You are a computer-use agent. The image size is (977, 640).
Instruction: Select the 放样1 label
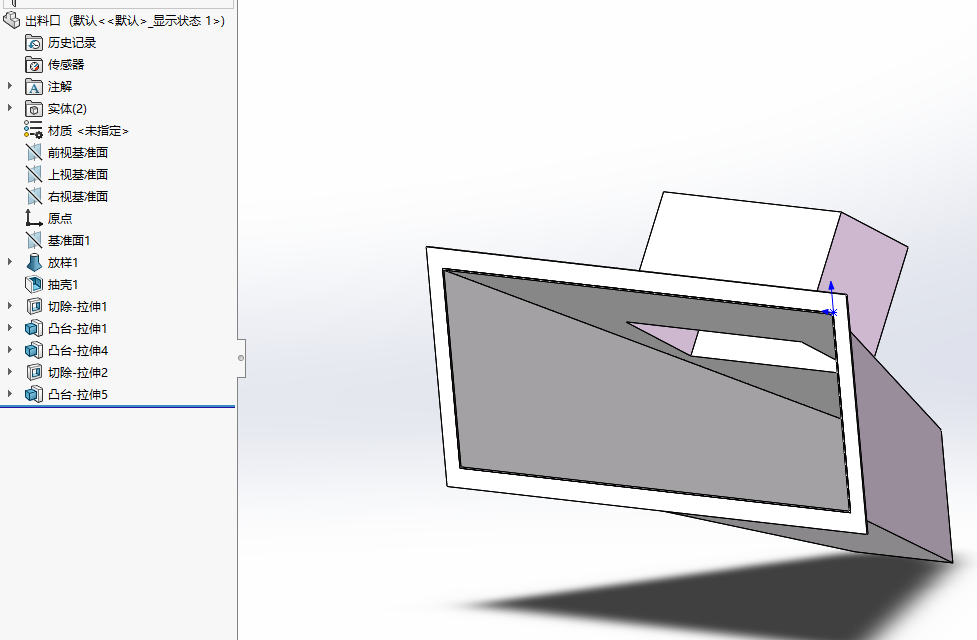point(63,262)
